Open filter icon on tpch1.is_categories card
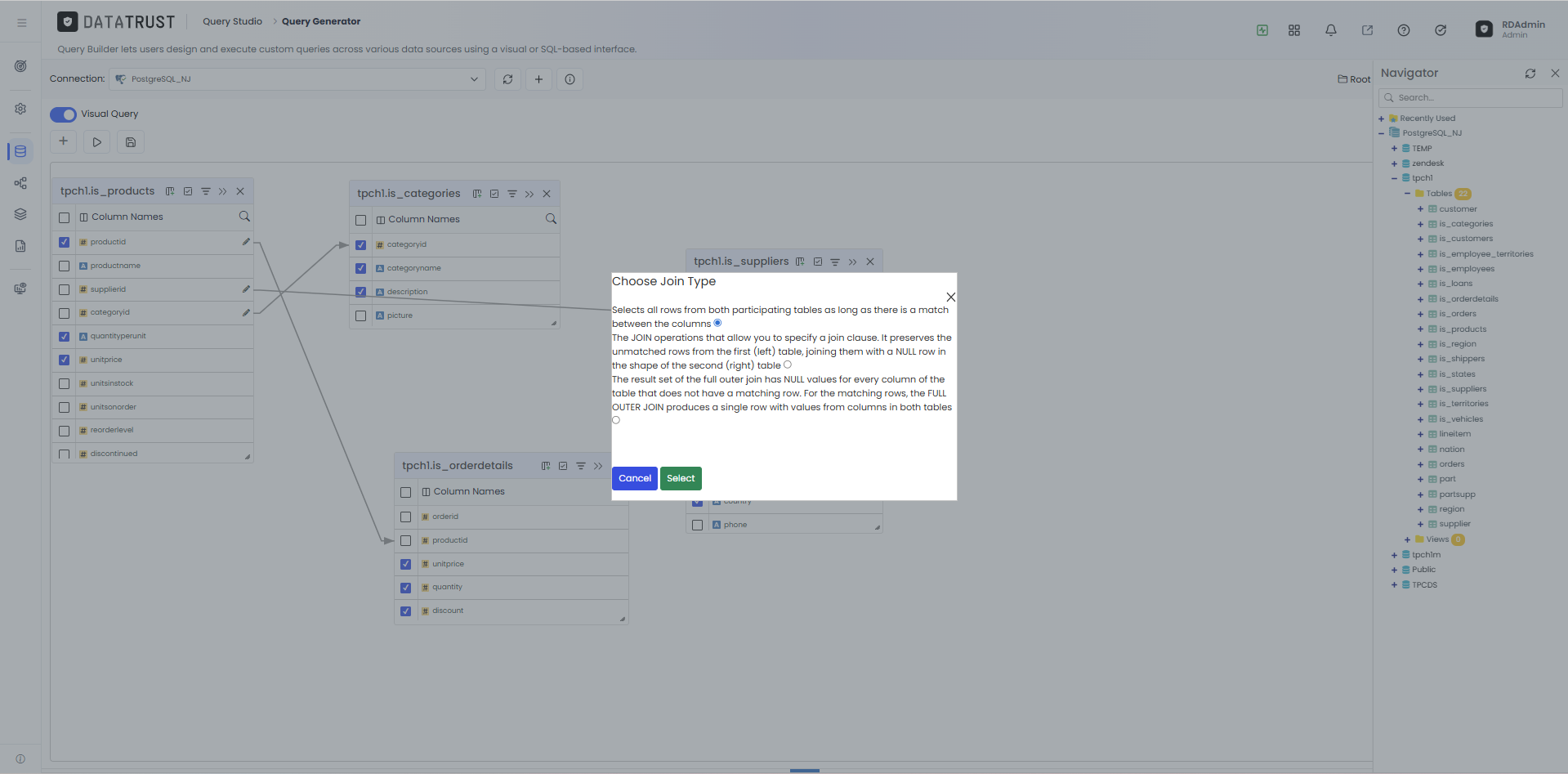Image resolution: width=1568 pixels, height=774 pixels. pyautogui.click(x=512, y=194)
